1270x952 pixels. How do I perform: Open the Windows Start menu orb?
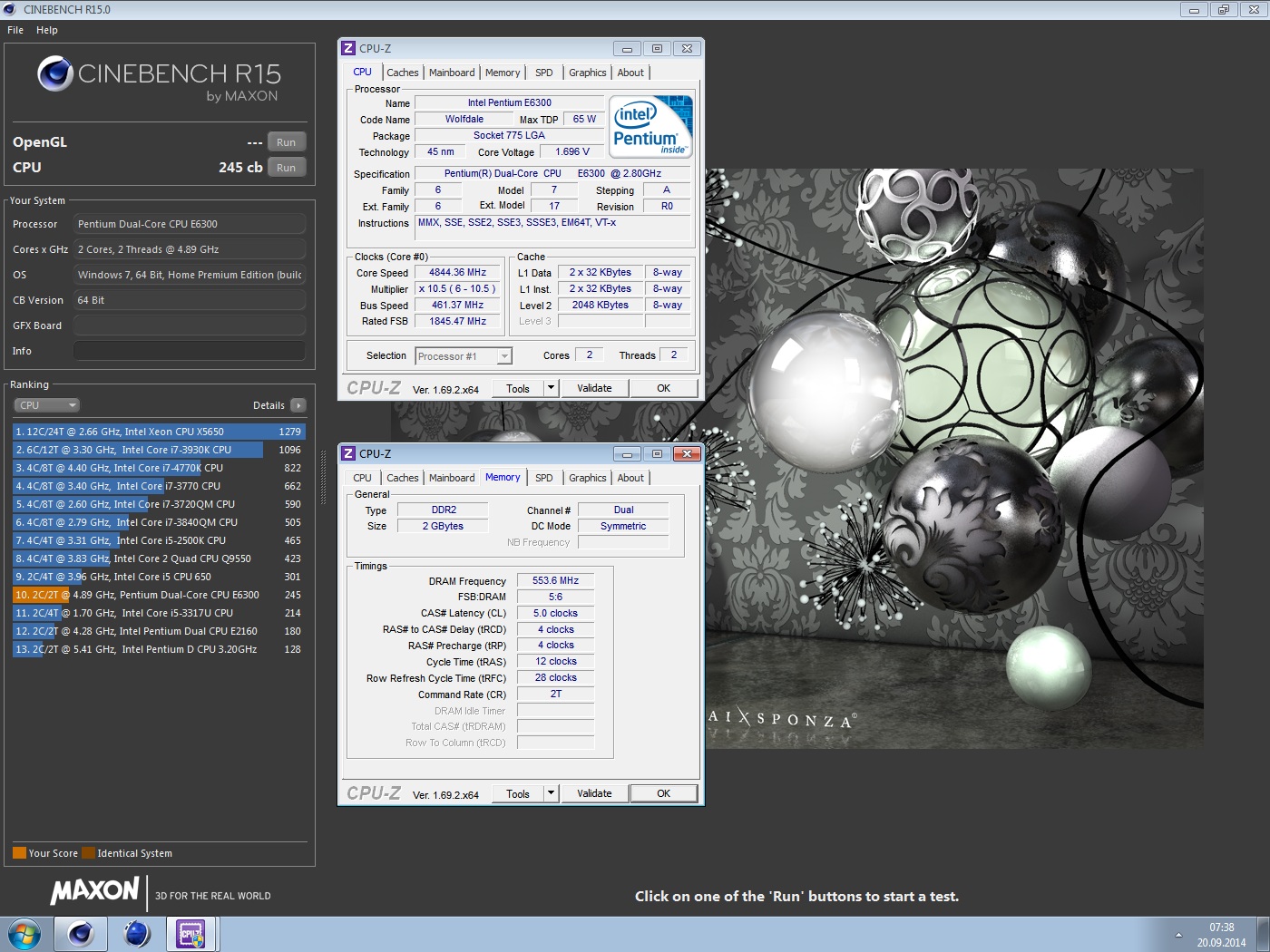click(24, 934)
